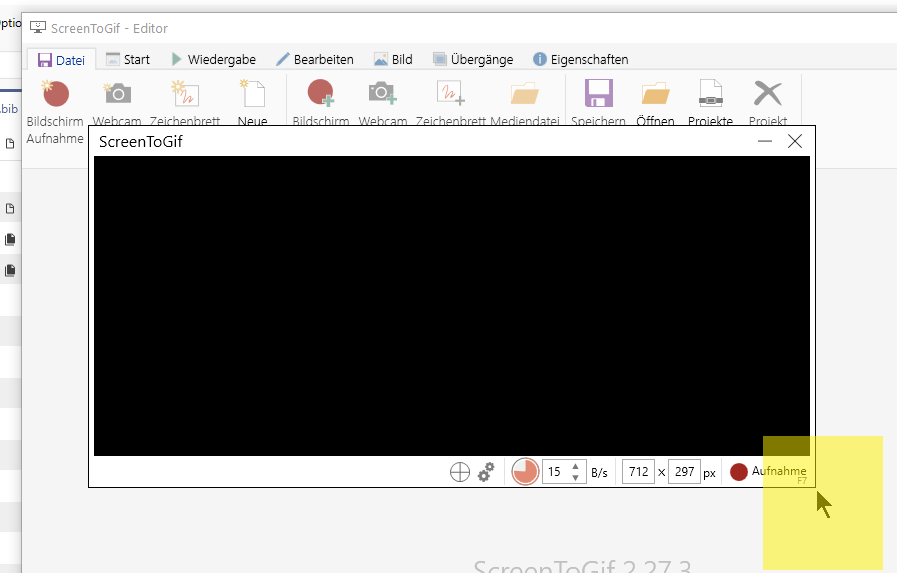Viewport: 897px width, 573px height.
Task: Open the Eigenschaften tab
Action: pyautogui.click(x=581, y=59)
